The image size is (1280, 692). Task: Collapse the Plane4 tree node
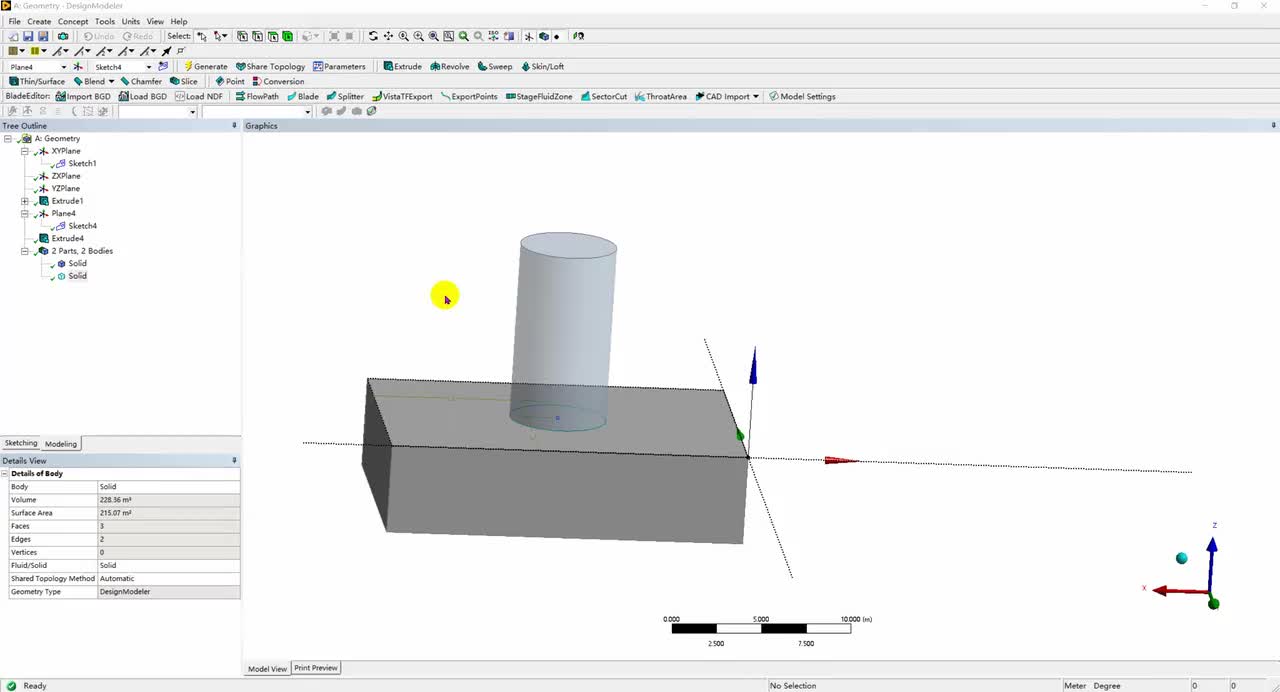tap(25, 214)
